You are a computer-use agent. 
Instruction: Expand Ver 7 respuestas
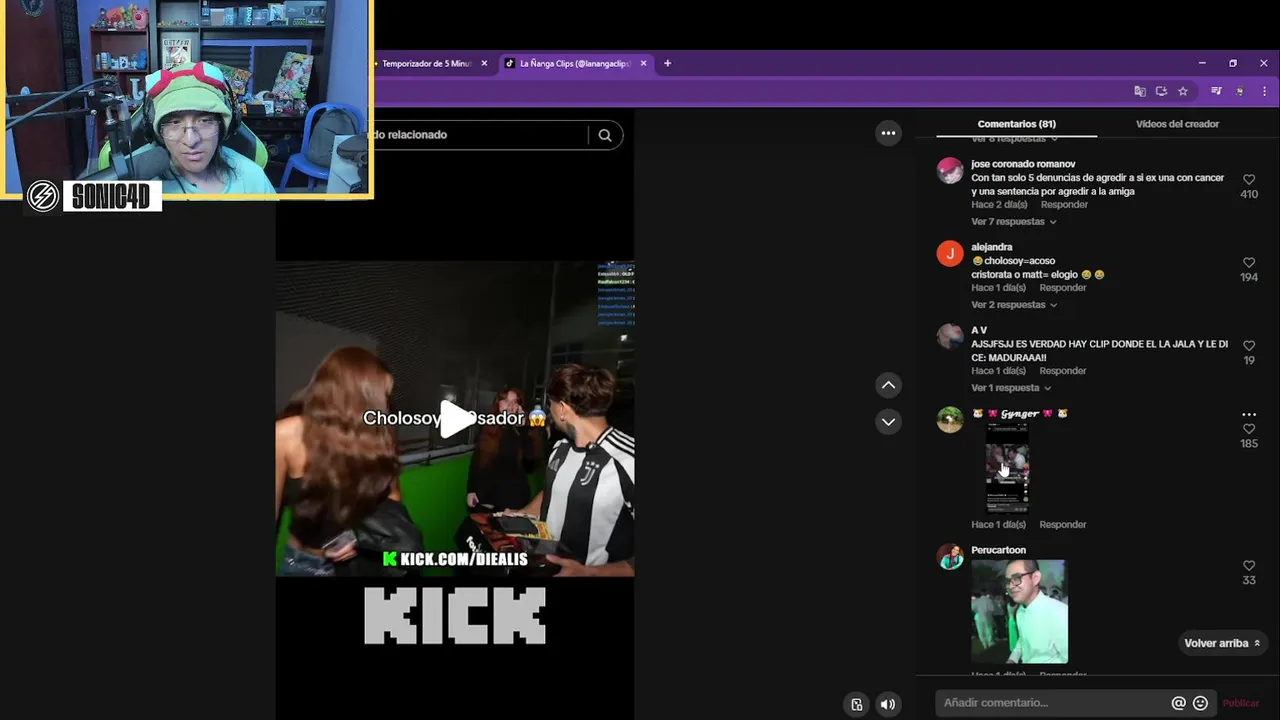[x=1014, y=222]
